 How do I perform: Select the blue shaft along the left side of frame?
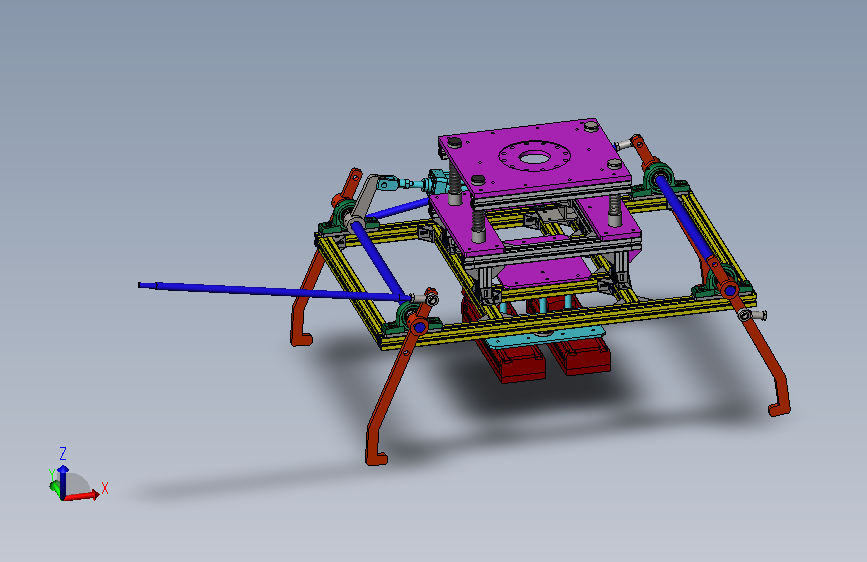point(379,259)
